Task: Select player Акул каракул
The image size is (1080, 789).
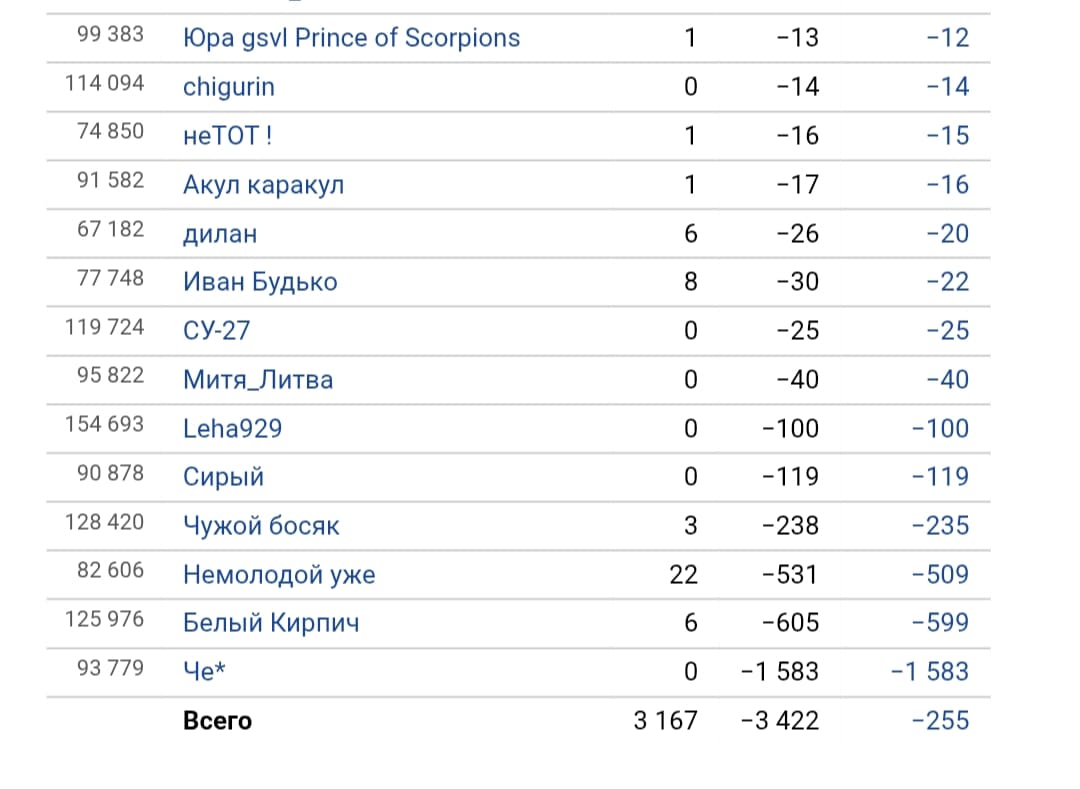Action: tap(263, 185)
